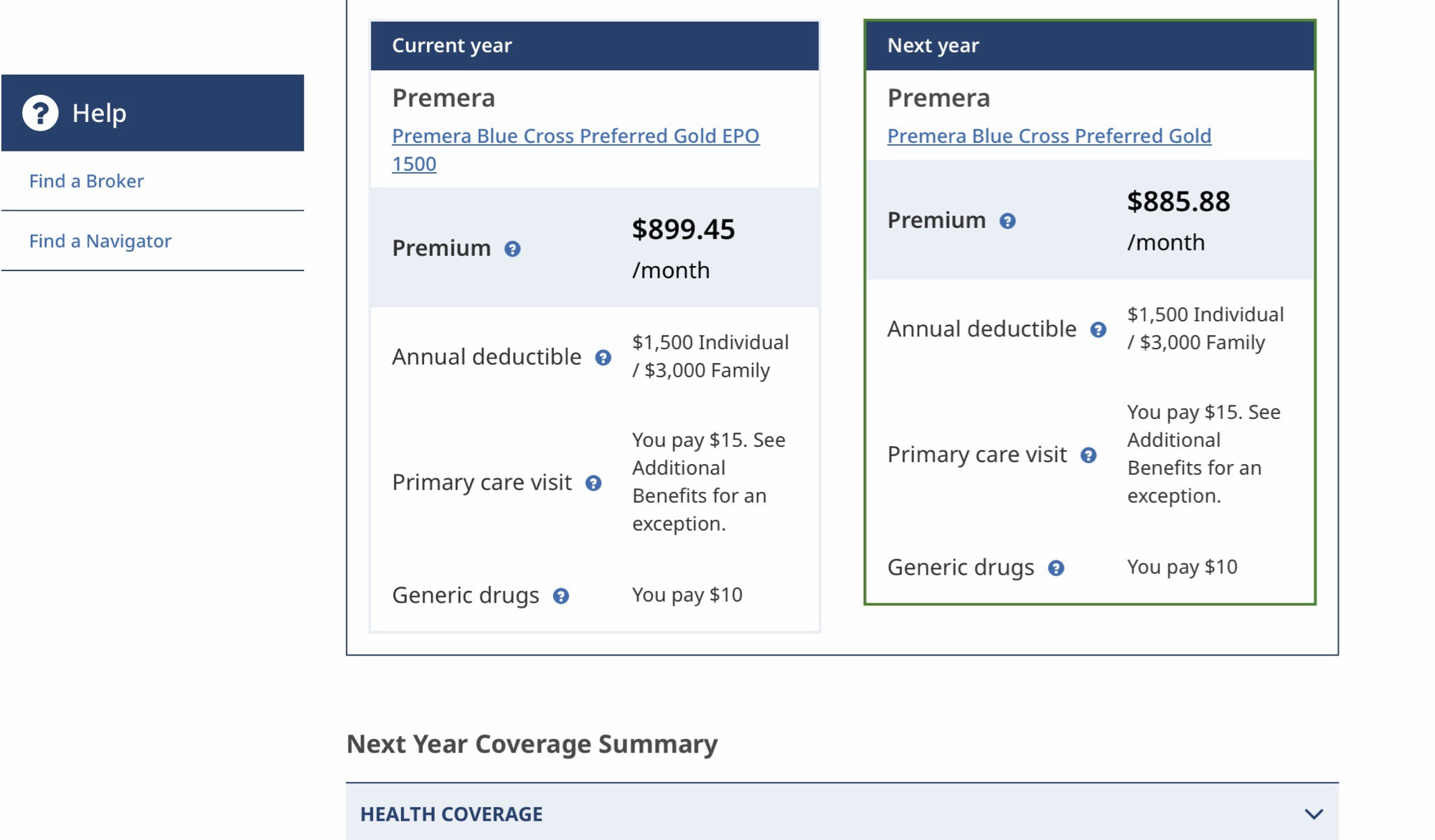This screenshot has height=840, width=1435.
Task: Open next year Premera Blue Cross Preferred Gold link
Action: point(1049,136)
